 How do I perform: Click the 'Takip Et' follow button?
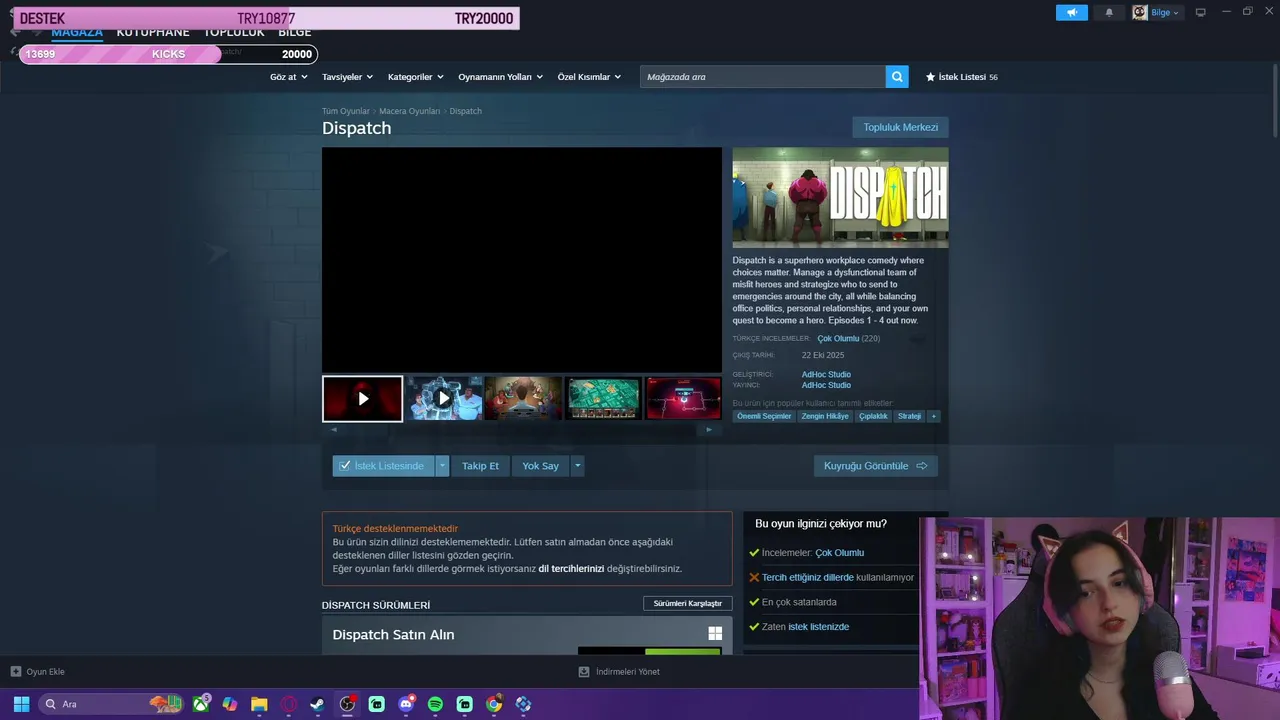point(480,466)
